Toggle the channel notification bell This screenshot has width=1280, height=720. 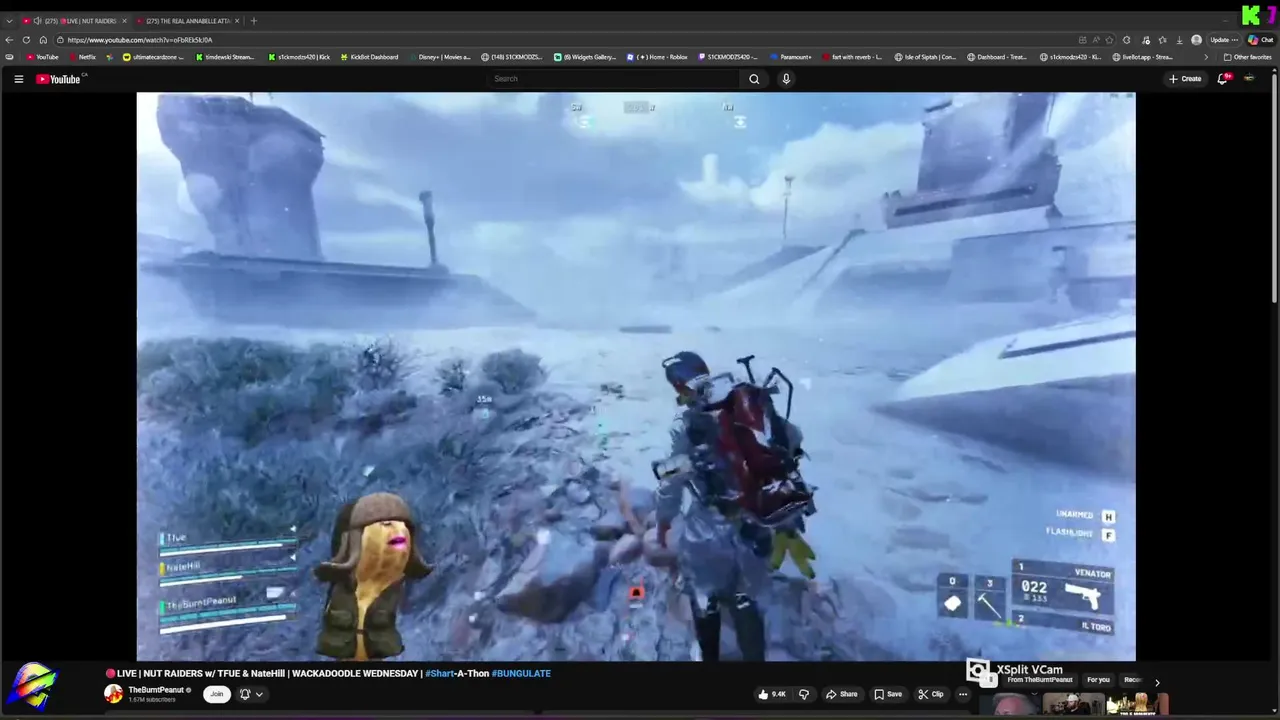point(244,694)
